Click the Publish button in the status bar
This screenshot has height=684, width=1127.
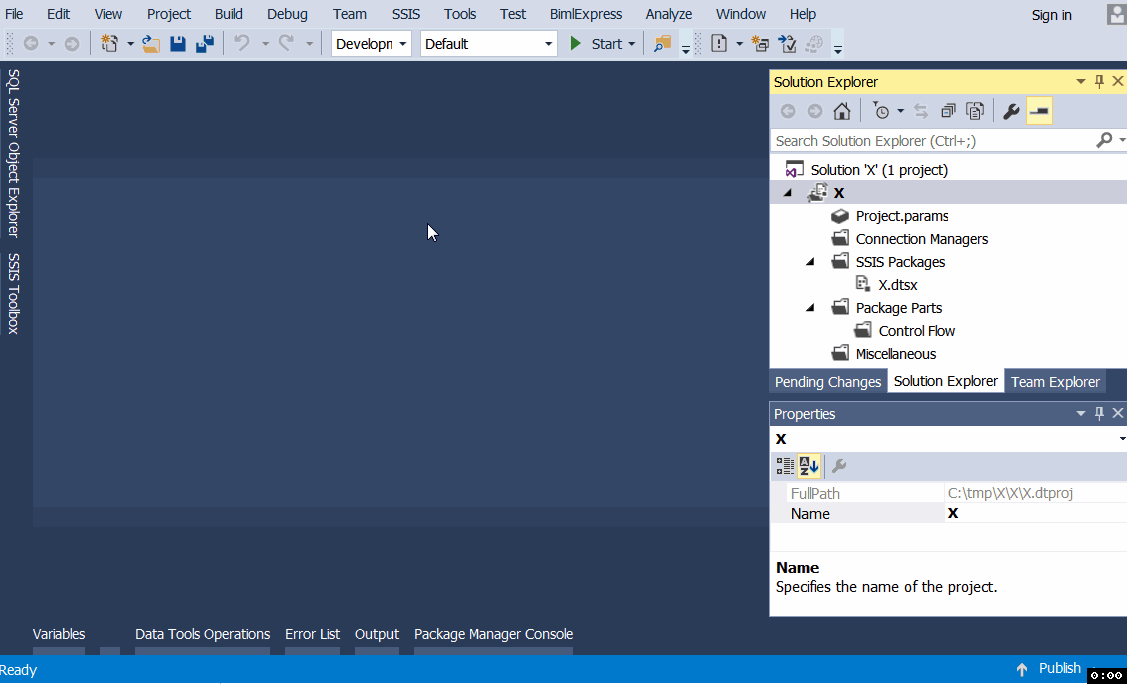[1059, 668]
